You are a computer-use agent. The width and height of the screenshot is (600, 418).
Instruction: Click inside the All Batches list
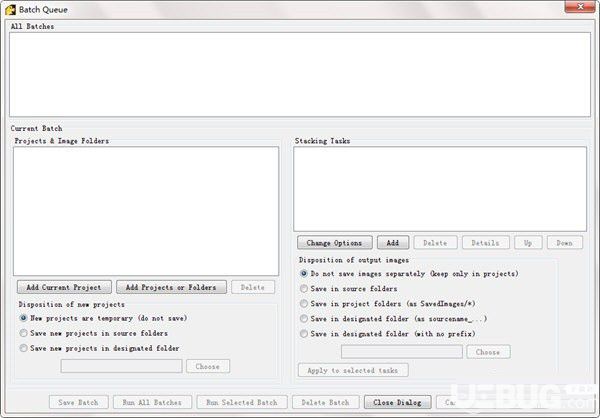(300, 75)
